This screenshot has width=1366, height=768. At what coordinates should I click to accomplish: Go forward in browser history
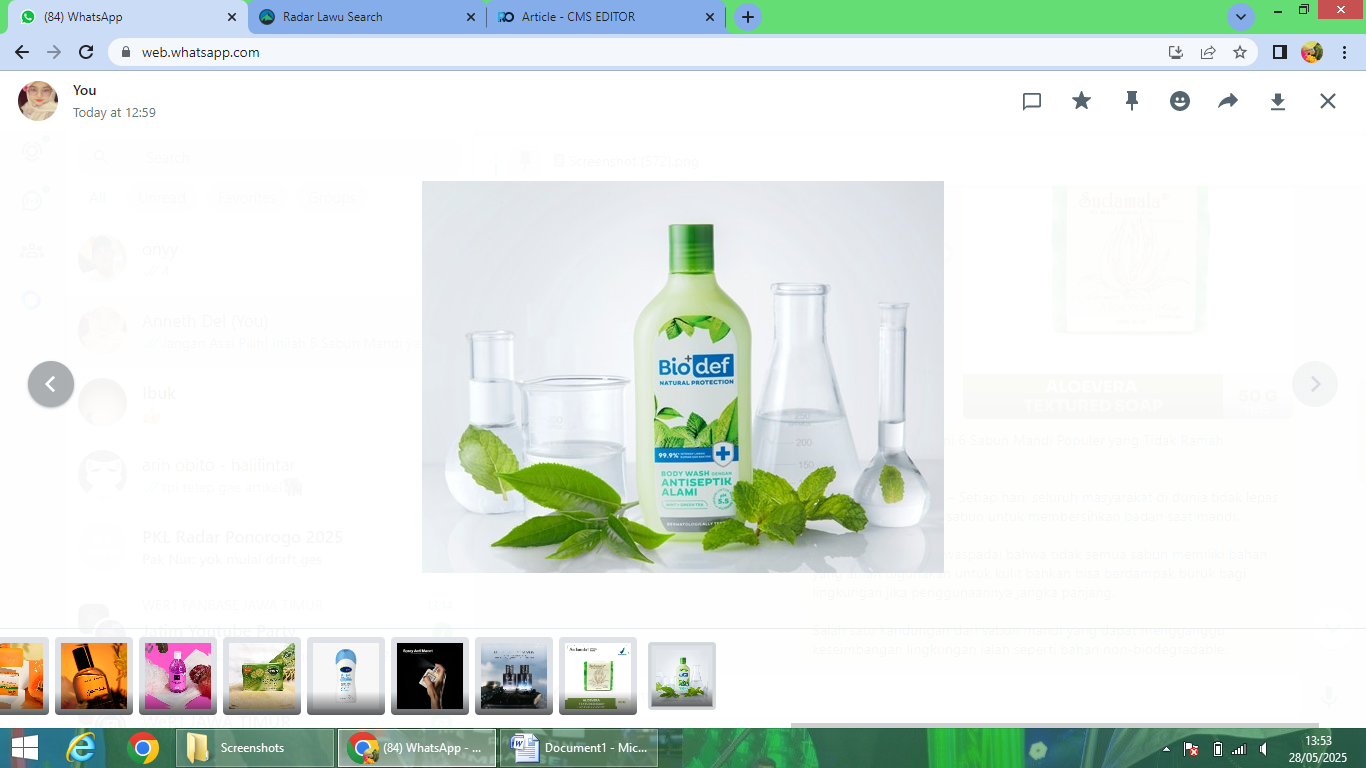click(x=54, y=52)
